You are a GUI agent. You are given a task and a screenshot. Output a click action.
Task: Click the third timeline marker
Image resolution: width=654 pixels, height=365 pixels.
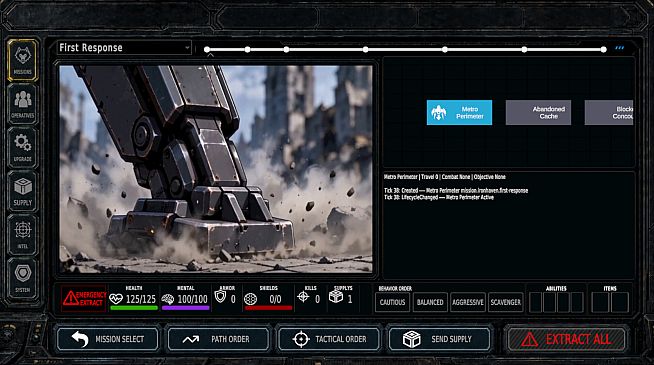(286, 50)
